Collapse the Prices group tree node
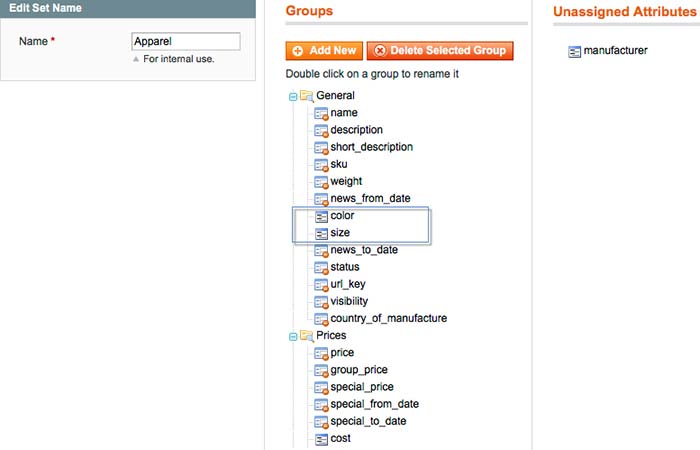The width and height of the screenshot is (700, 450). click(293, 336)
